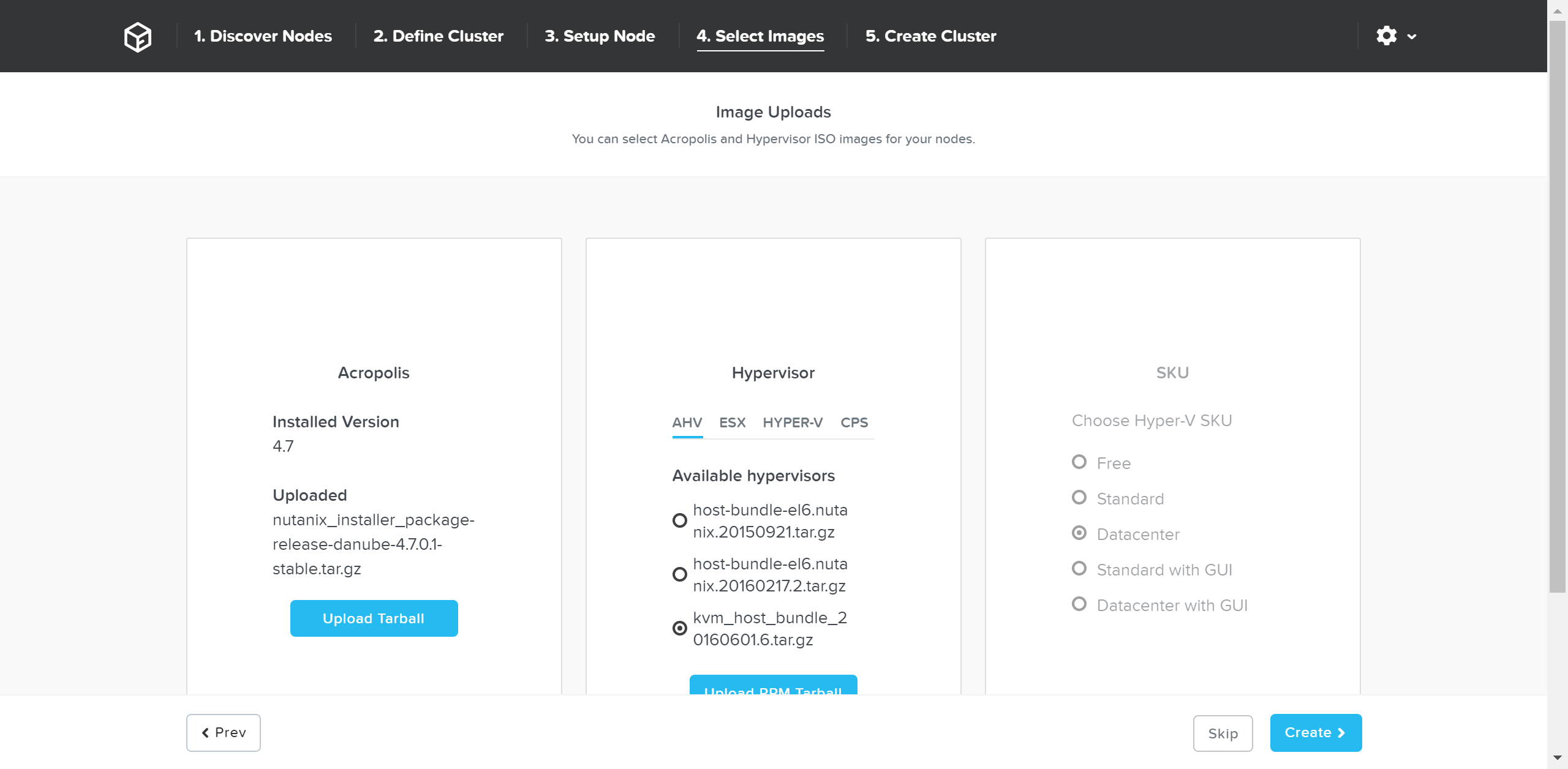Switch to the ESX hypervisor tab
Viewport: 1568px width, 769px height.
pos(732,422)
